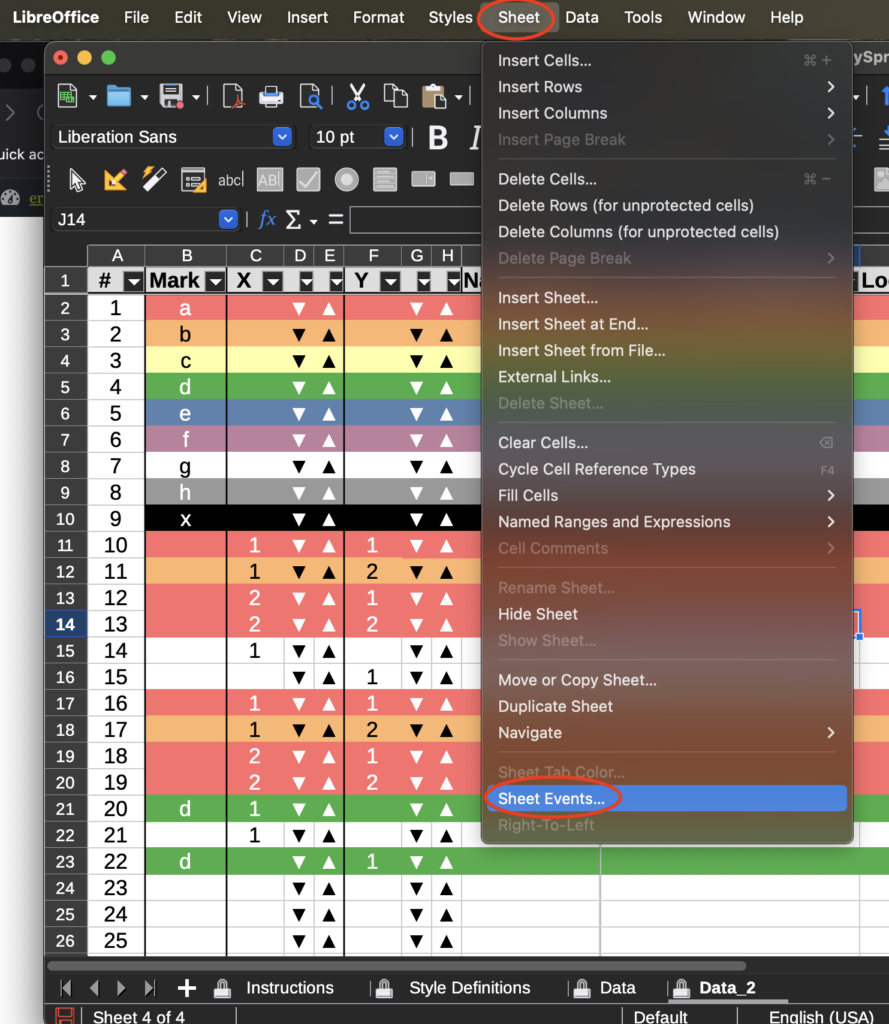Open the autofilter on Mark column
The width and height of the screenshot is (889, 1024).
pyautogui.click(x=215, y=280)
